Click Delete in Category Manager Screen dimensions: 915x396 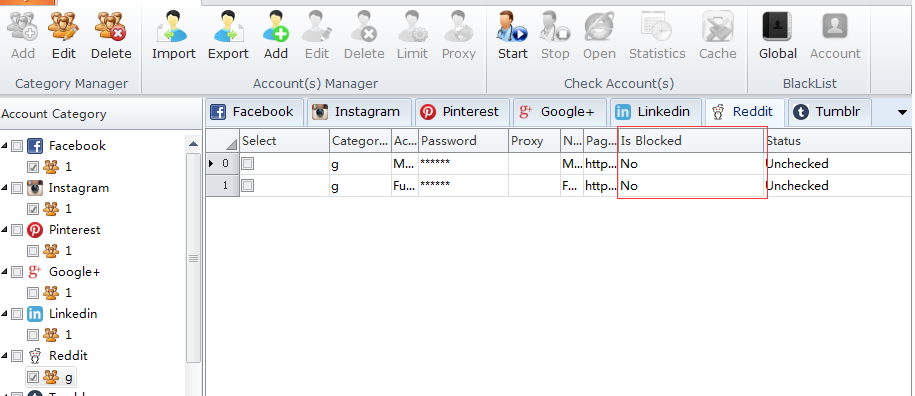point(111,35)
